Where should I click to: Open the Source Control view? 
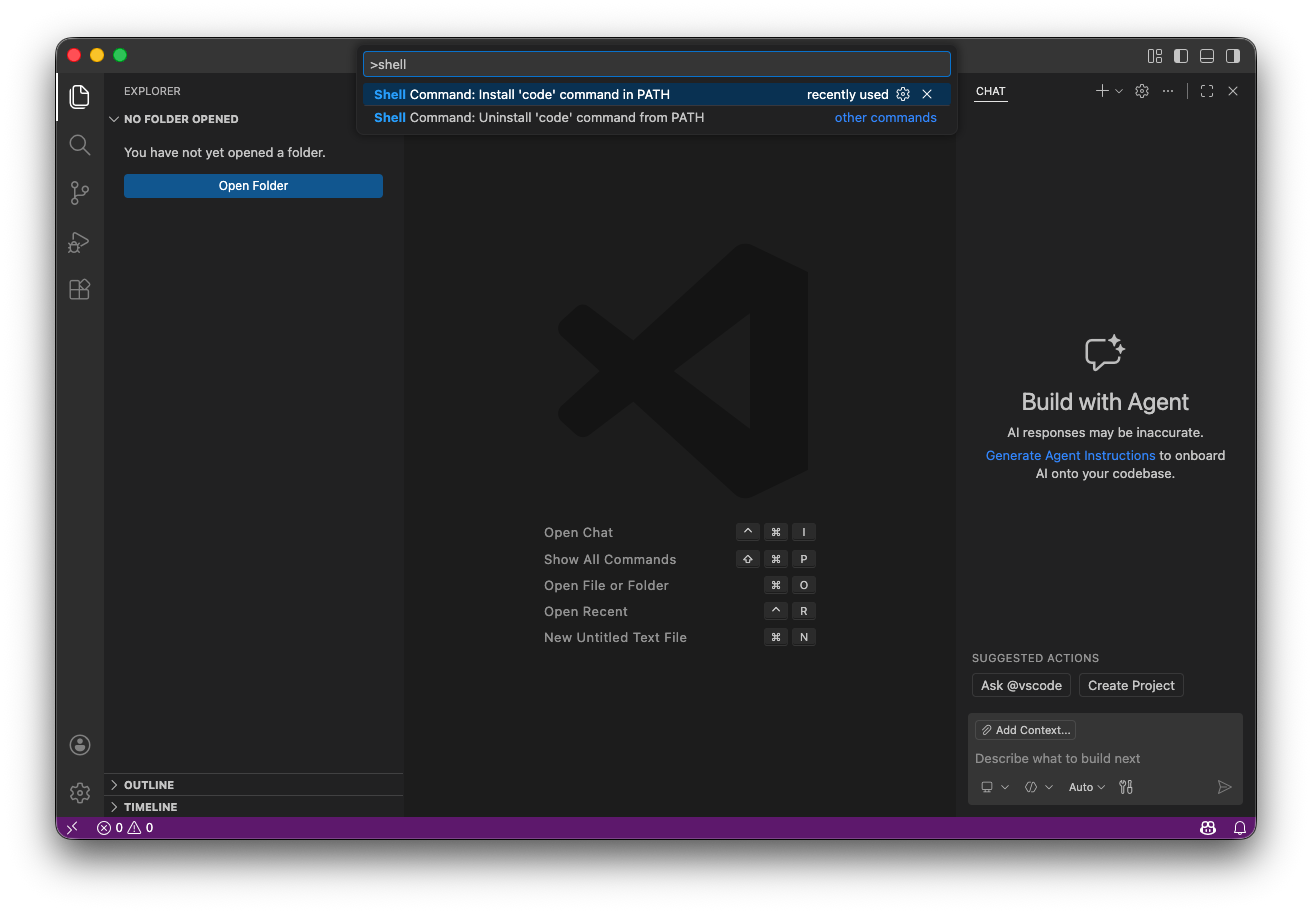(x=80, y=193)
